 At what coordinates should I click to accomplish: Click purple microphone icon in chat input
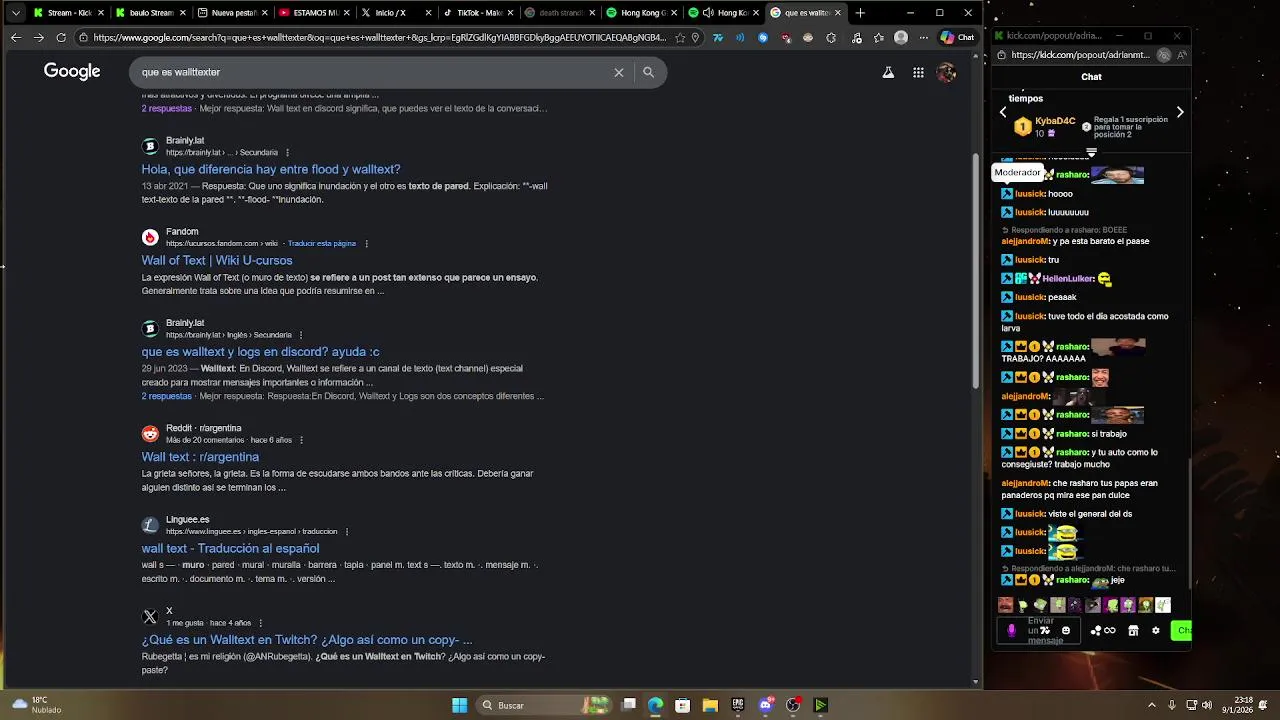point(1011,631)
